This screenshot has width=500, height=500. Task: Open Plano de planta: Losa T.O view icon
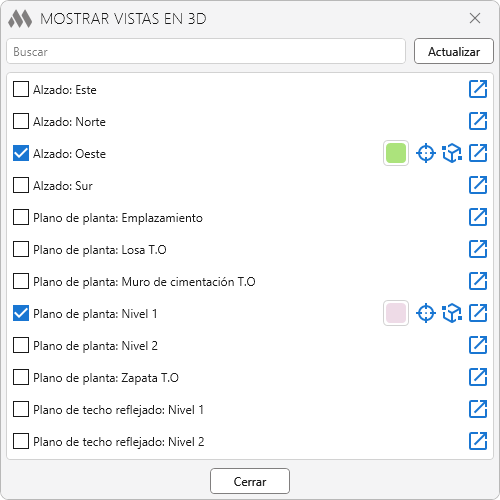click(x=478, y=249)
